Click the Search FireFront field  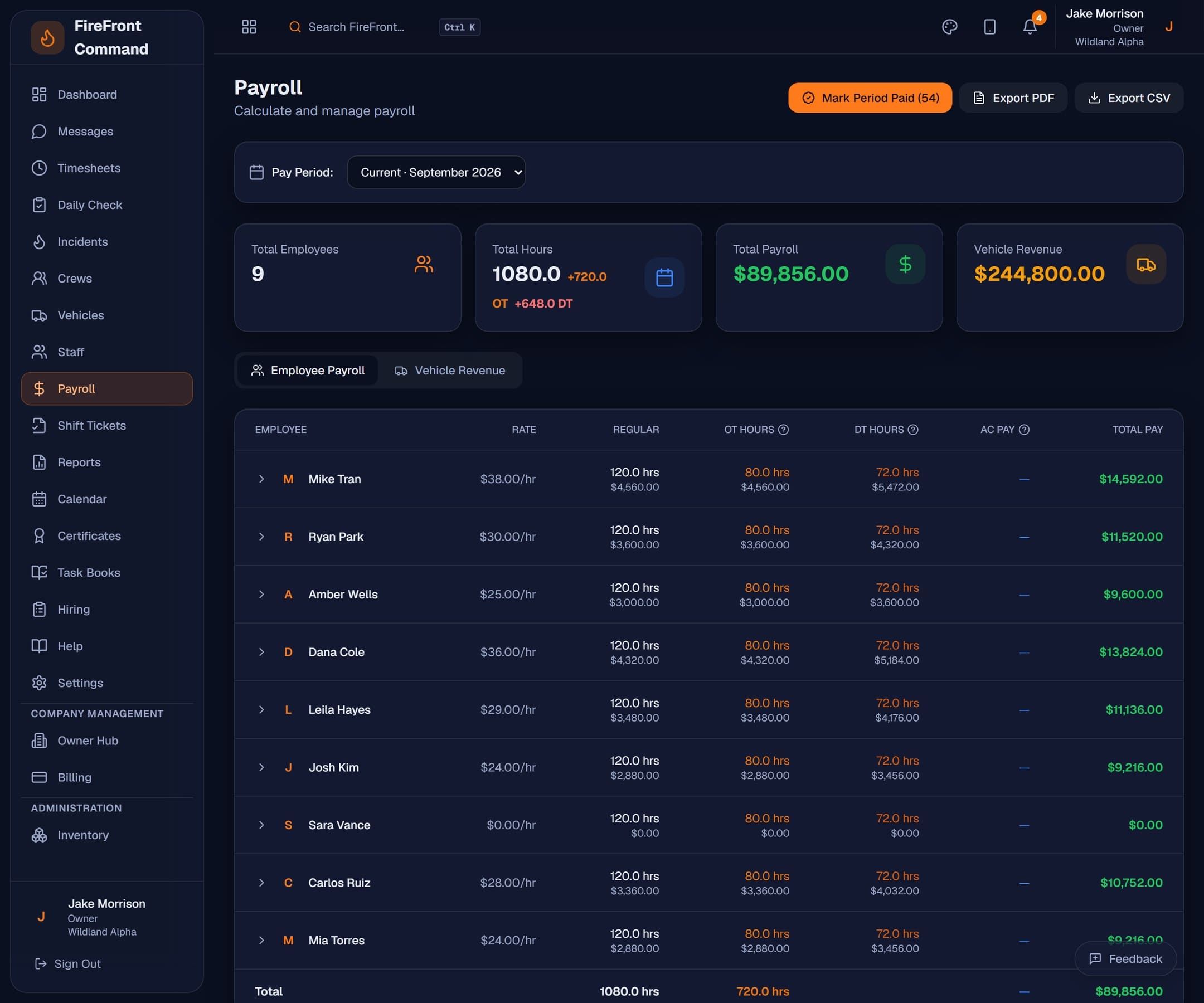pyautogui.click(x=384, y=27)
